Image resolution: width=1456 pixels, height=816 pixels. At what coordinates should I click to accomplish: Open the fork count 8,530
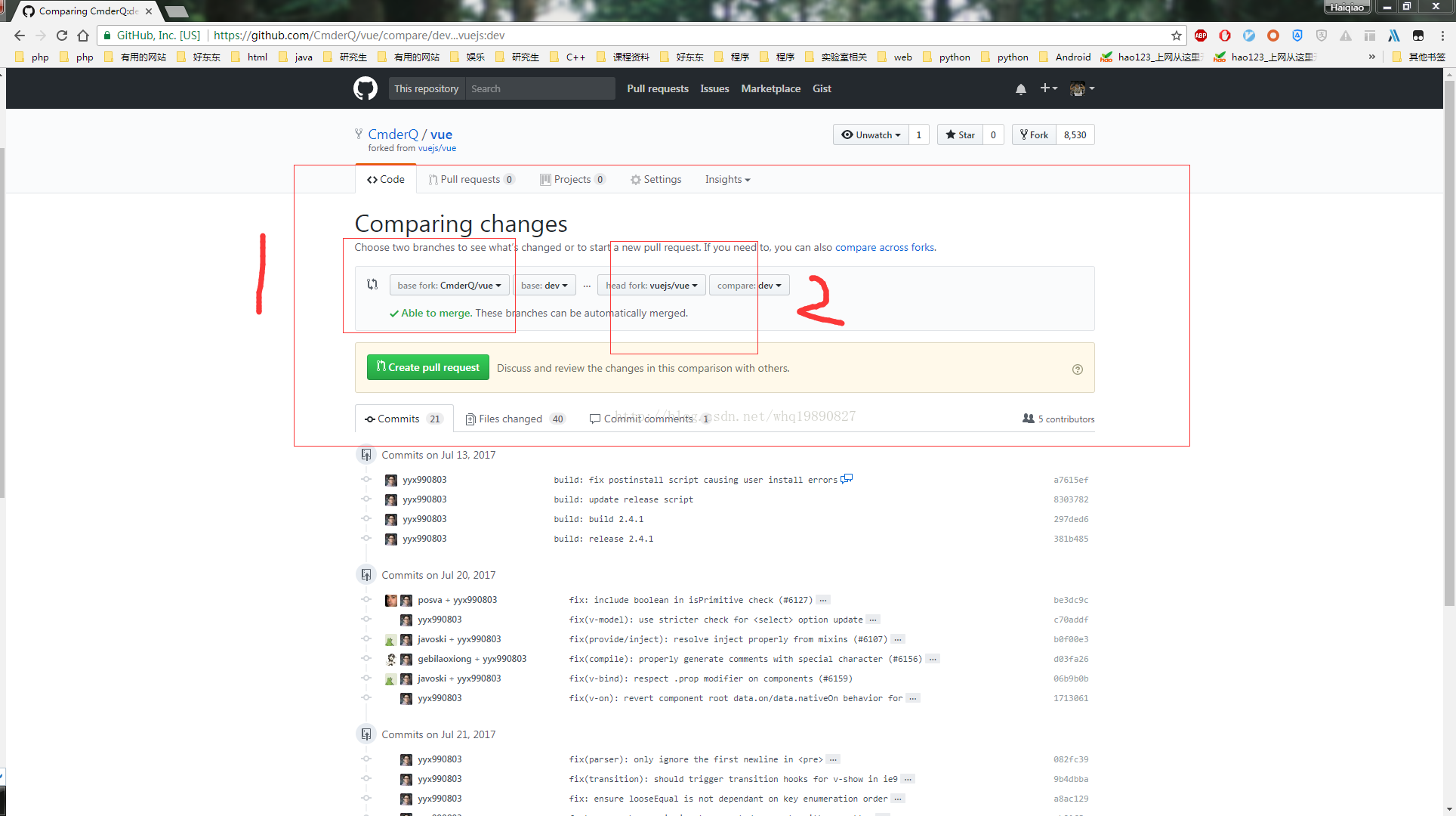pos(1075,134)
